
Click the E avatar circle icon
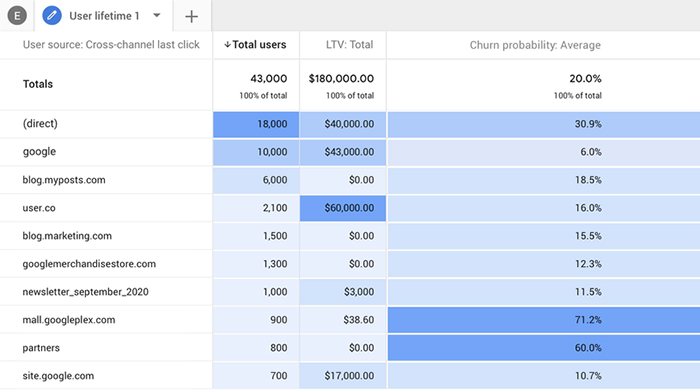pos(17,16)
